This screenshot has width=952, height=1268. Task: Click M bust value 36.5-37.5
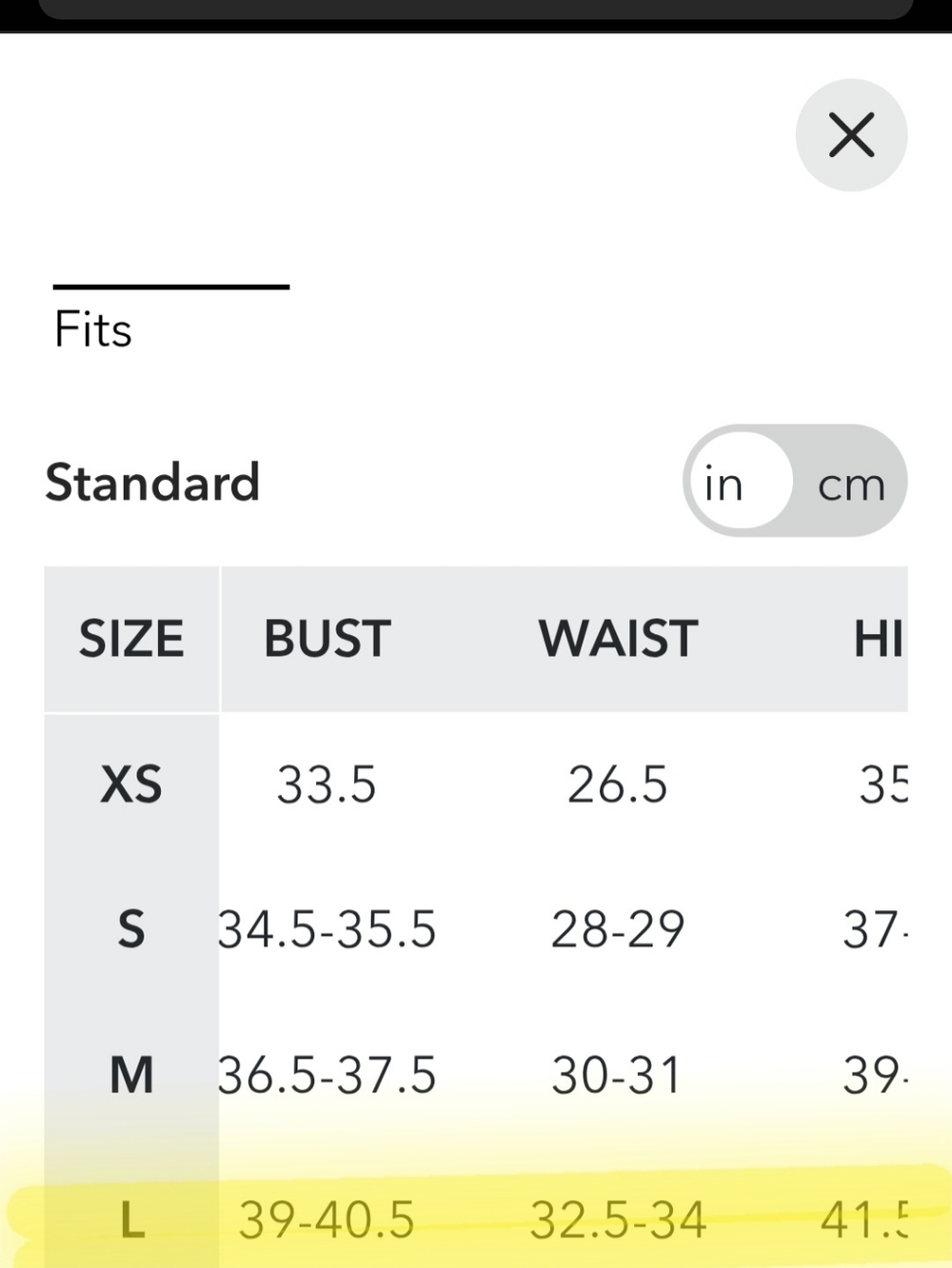[327, 1076]
